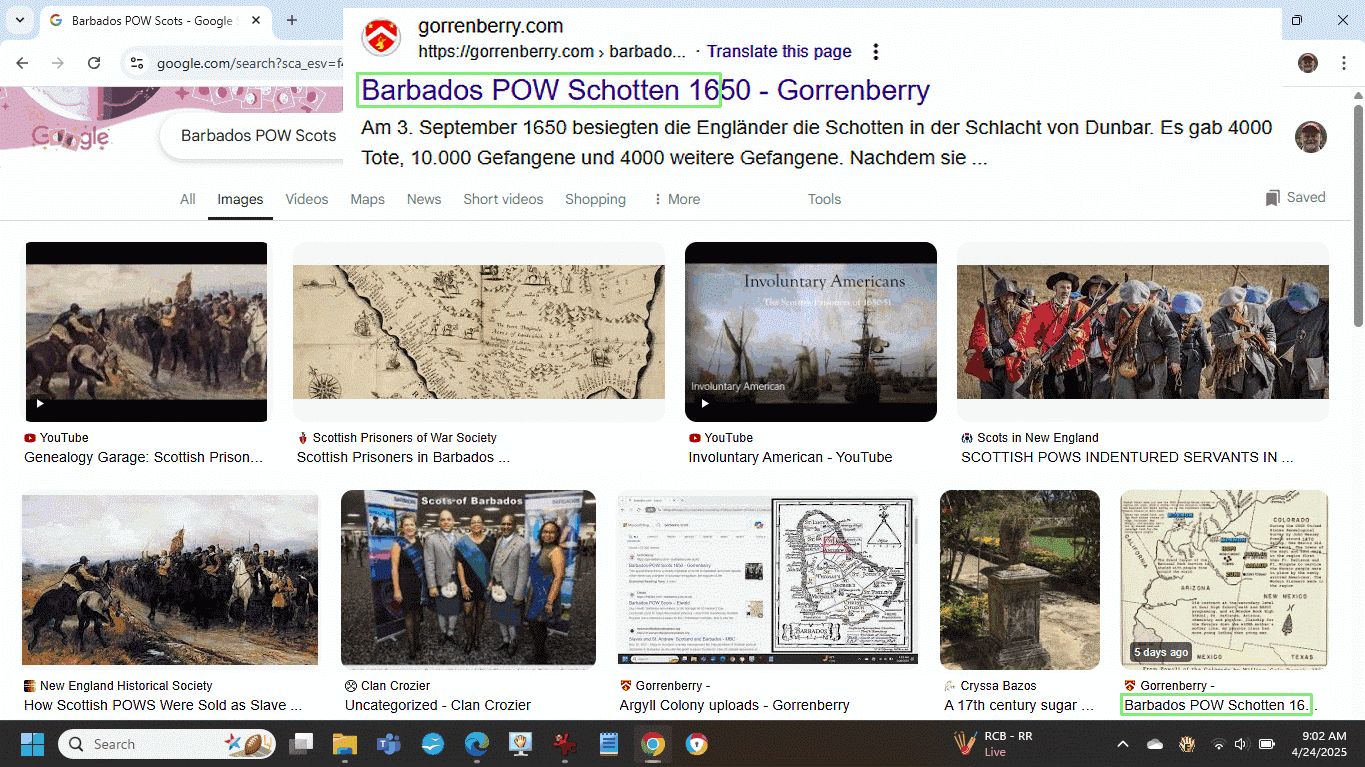Open site information icon in address bar
The width and height of the screenshot is (1365, 767).
tap(137, 63)
